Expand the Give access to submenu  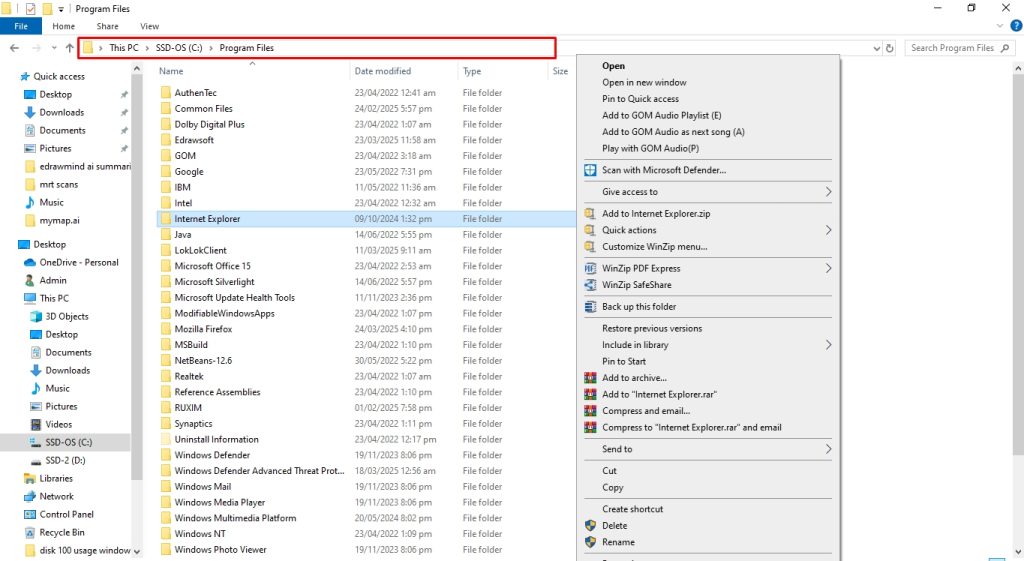pos(828,191)
